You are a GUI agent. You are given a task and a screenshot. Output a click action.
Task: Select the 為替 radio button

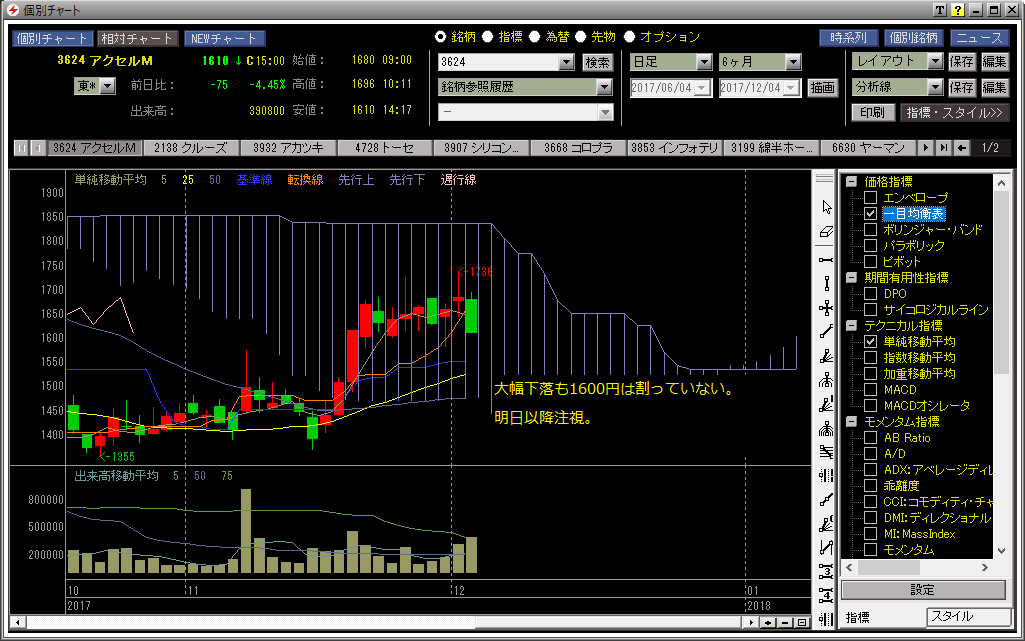pyautogui.click(x=536, y=37)
